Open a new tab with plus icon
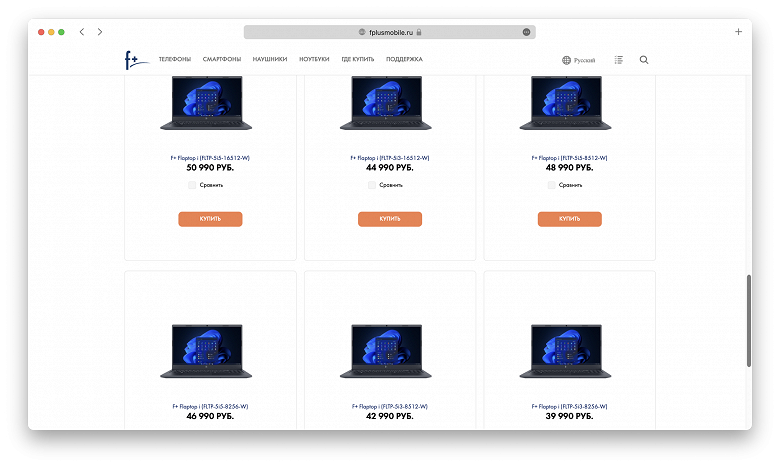 [738, 32]
